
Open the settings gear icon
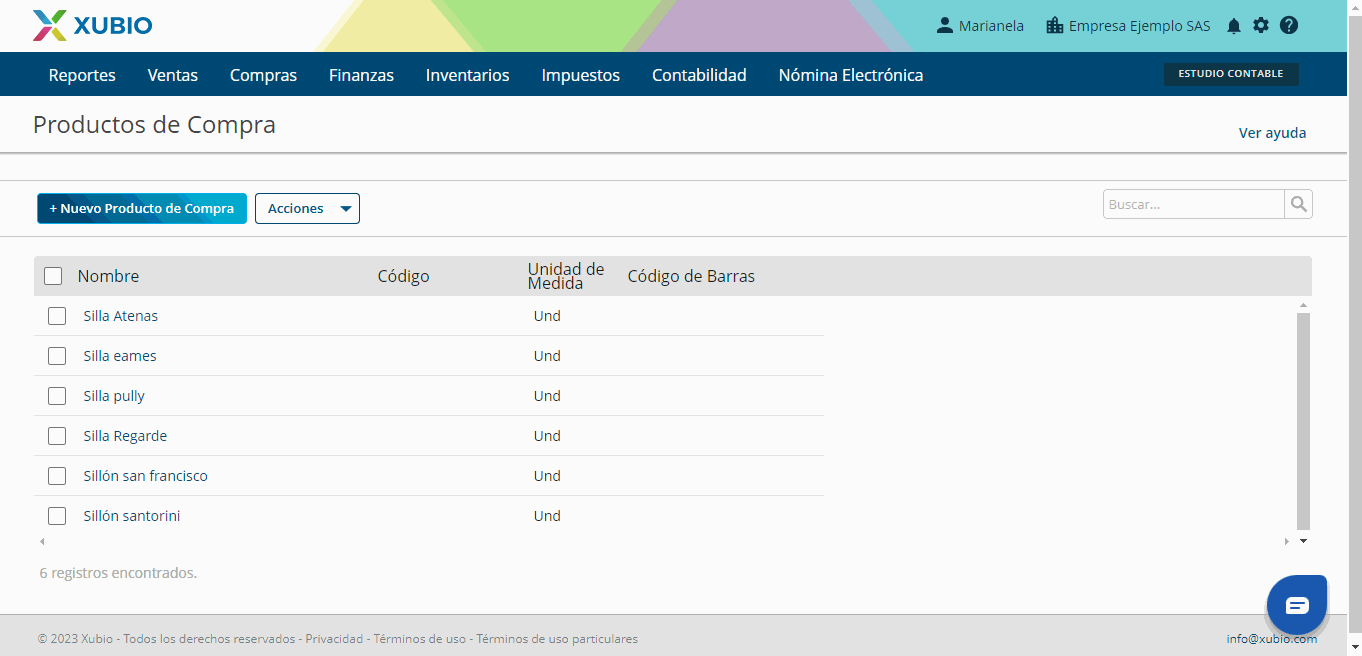point(1261,25)
